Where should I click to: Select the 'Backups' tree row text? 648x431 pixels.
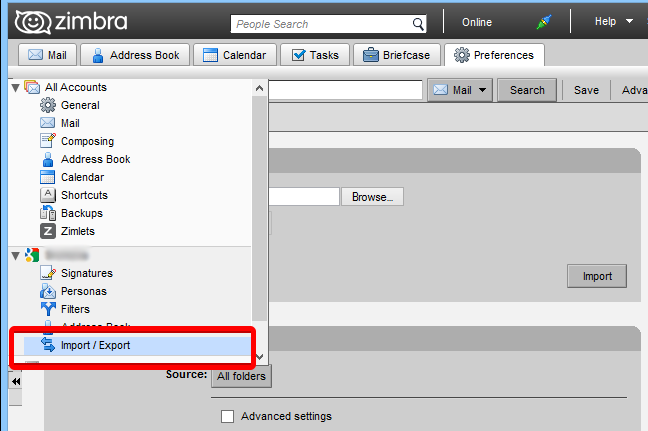82,213
